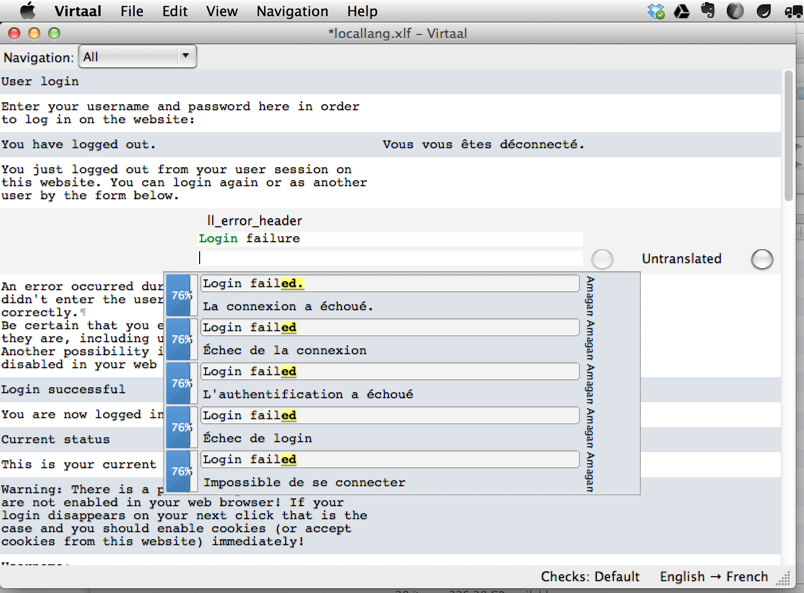Click the Dropbox menu bar icon
This screenshot has height=593, width=804.
(656, 11)
